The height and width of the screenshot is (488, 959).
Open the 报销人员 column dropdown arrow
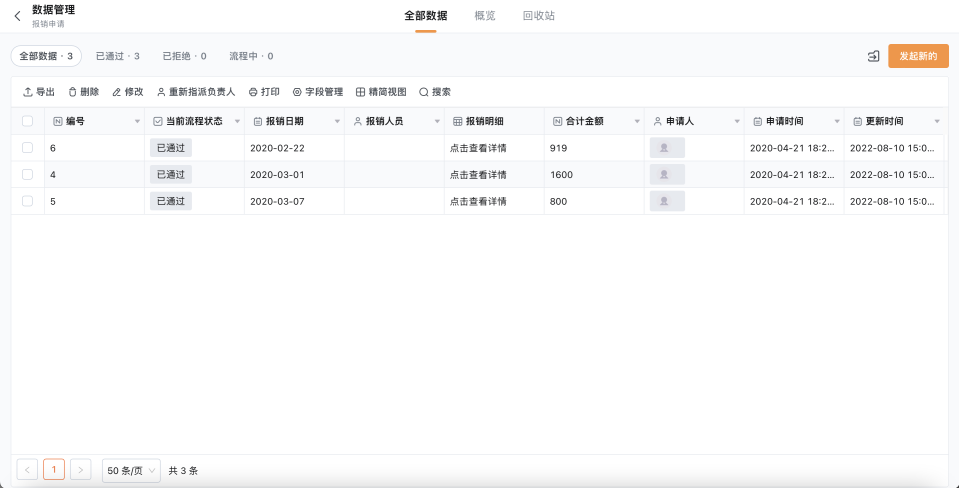point(437,122)
